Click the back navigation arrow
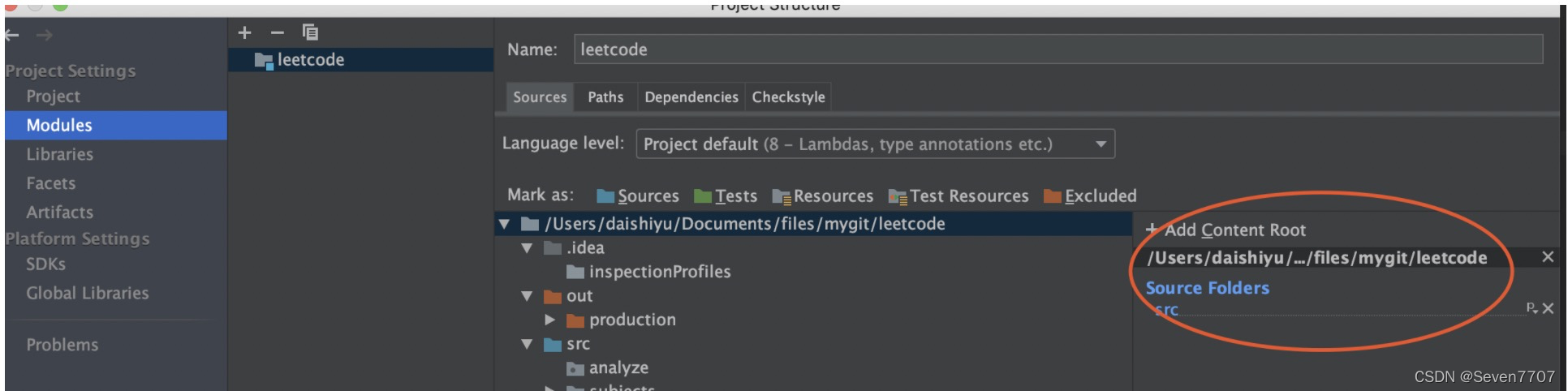The width and height of the screenshot is (1568, 391). point(11,35)
